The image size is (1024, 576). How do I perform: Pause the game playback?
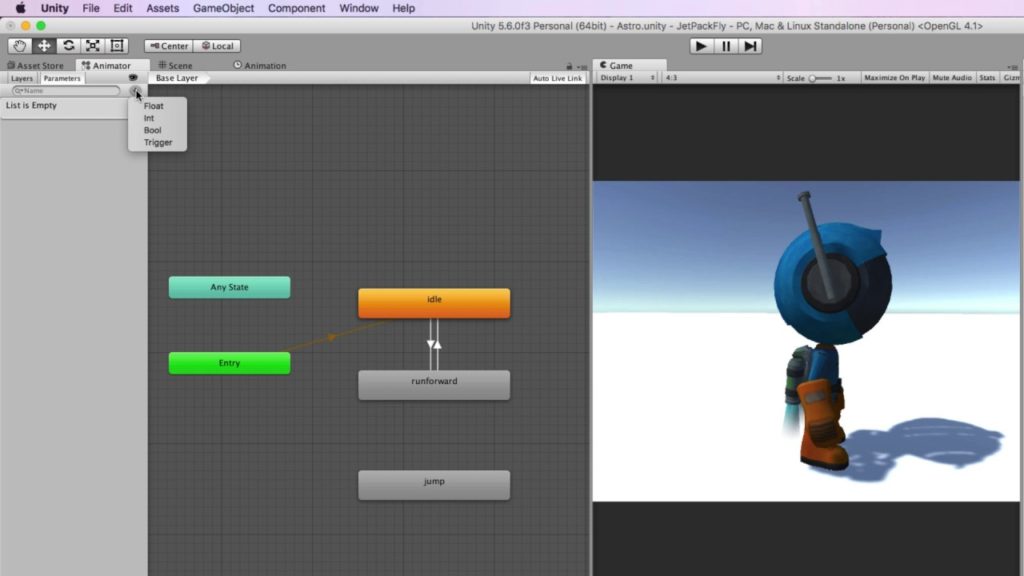[726, 46]
